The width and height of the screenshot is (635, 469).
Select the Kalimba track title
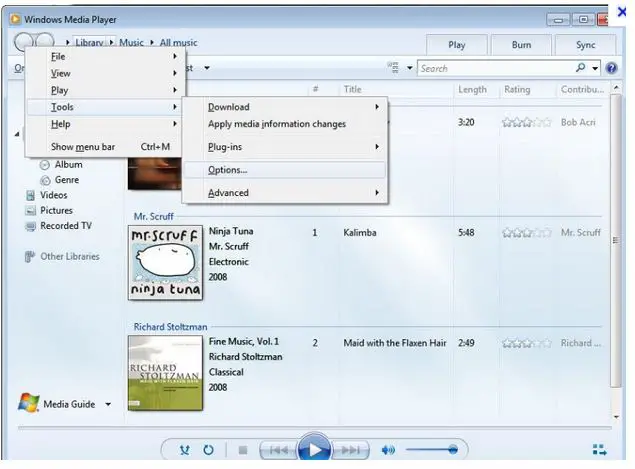click(360, 233)
